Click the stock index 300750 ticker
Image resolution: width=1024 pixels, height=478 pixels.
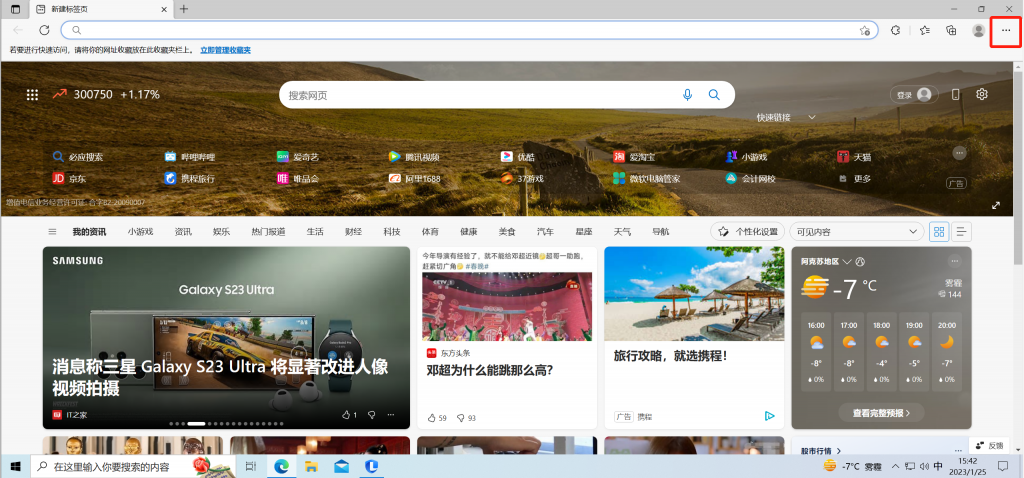(x=106, y=95)
